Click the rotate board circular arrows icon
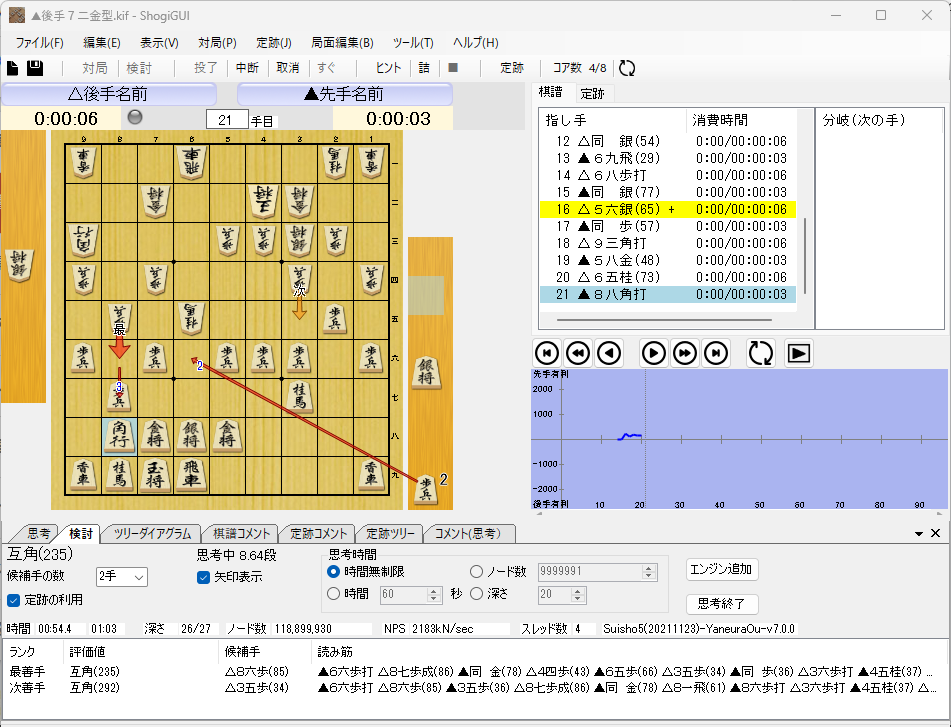The image size is (951, 727). 760,353
